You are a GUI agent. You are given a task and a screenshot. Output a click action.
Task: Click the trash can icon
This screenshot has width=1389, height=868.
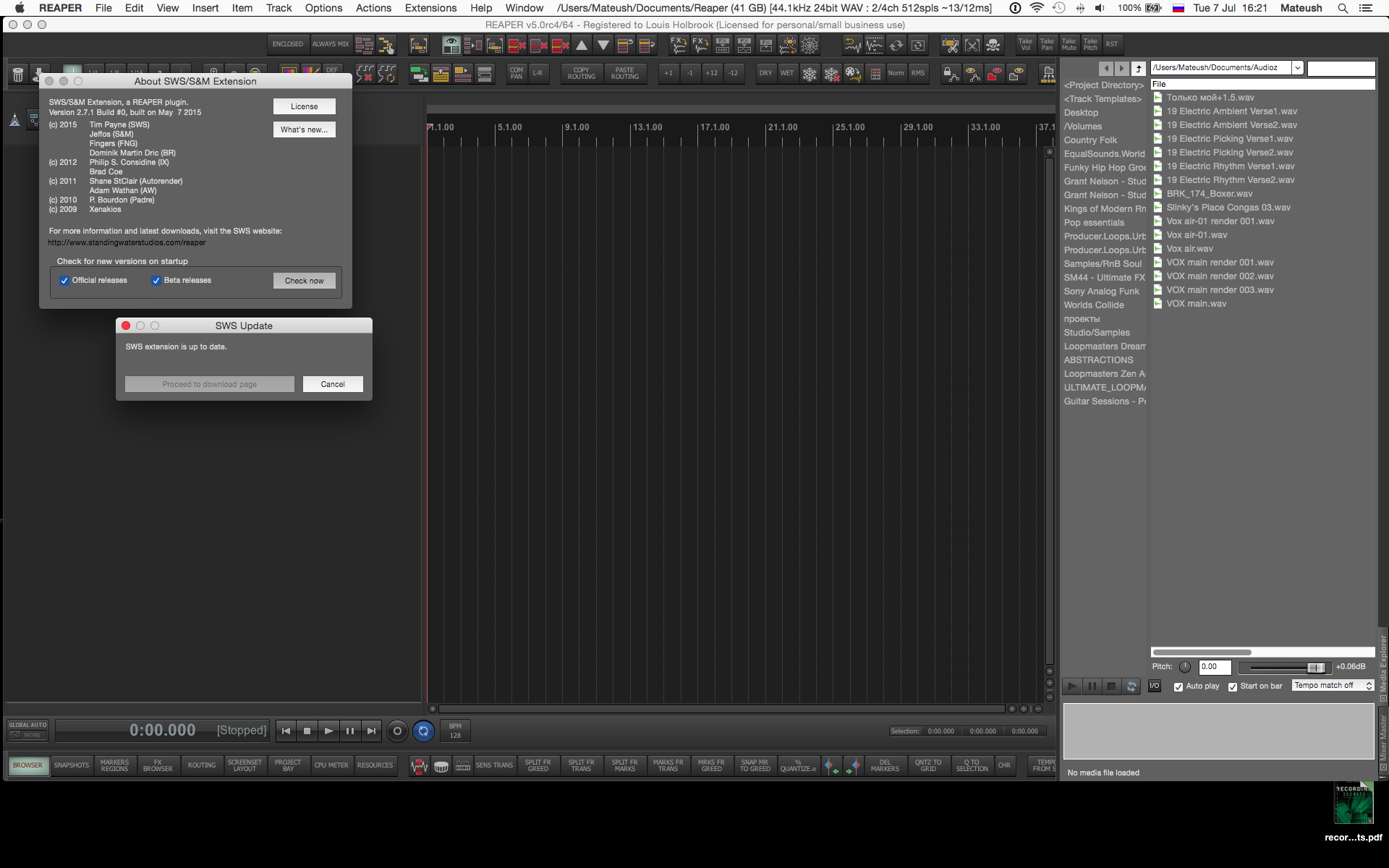point(18,74)
